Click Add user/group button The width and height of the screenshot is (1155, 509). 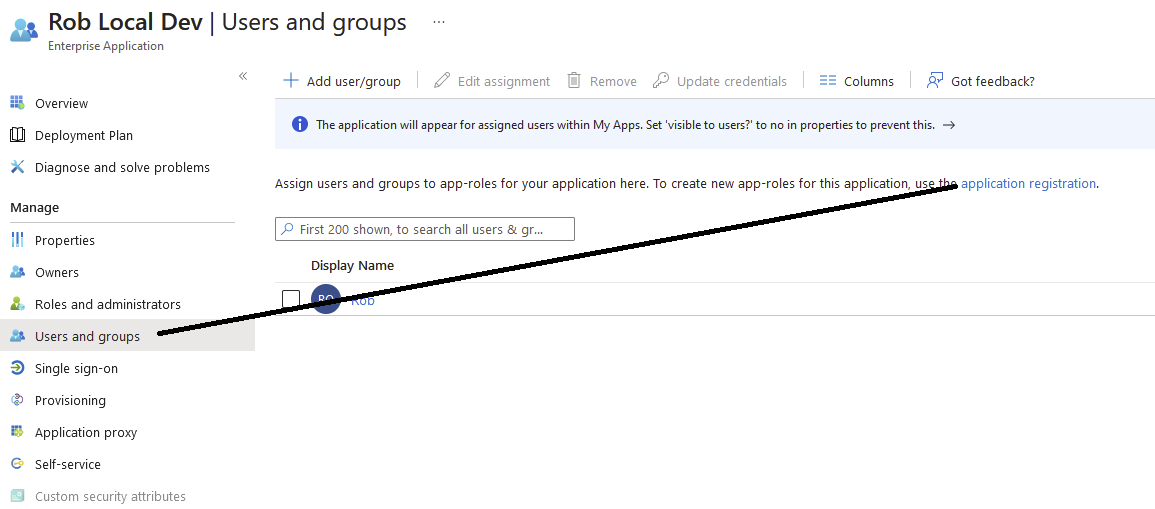click(343, 81)
